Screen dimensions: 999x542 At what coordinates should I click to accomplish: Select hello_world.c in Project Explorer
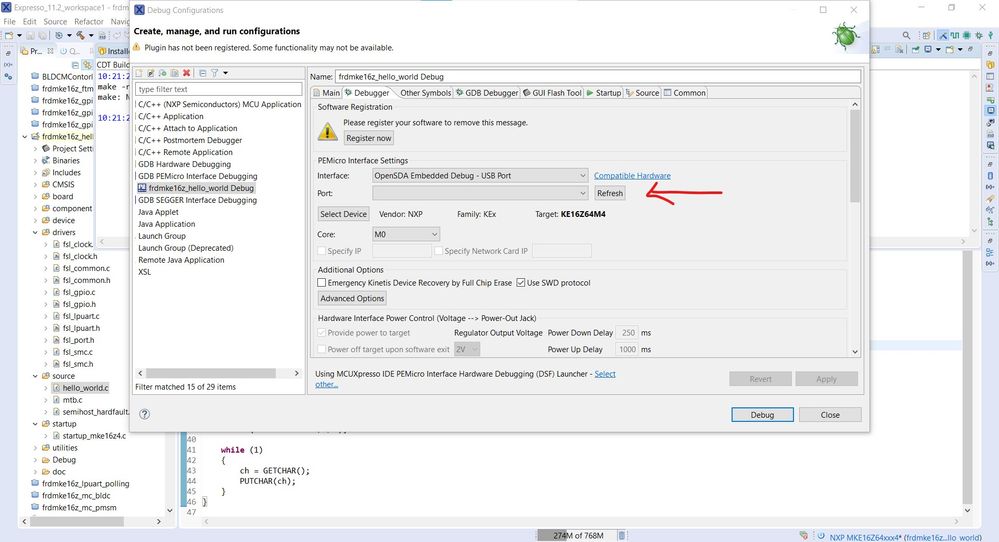point(85,388)
